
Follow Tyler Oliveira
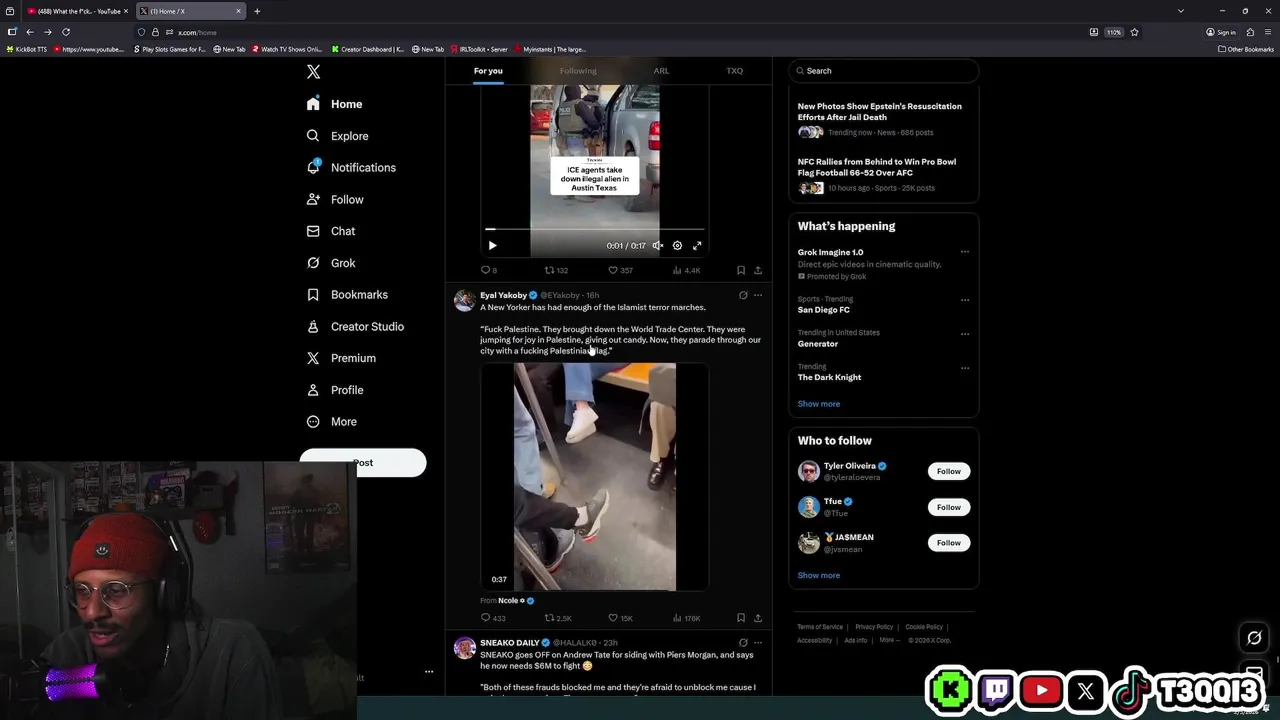click(948, 471)
